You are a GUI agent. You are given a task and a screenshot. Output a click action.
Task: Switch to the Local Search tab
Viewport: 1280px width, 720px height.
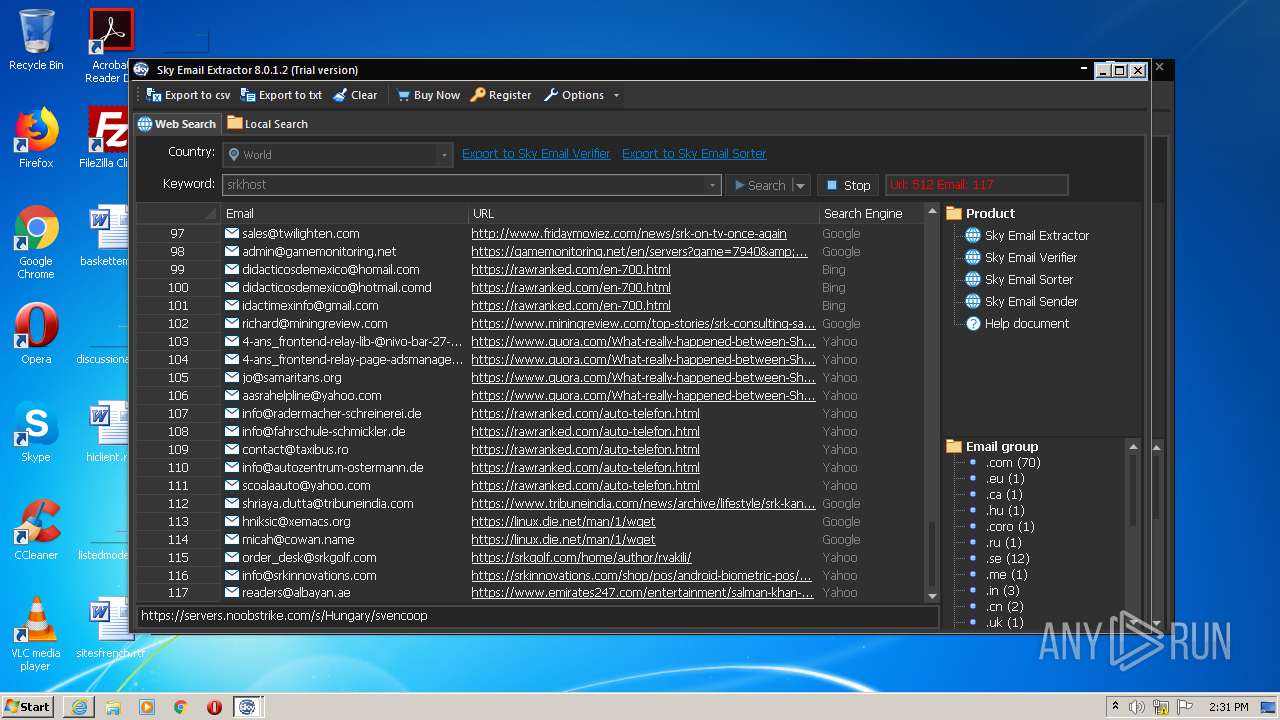267,124
